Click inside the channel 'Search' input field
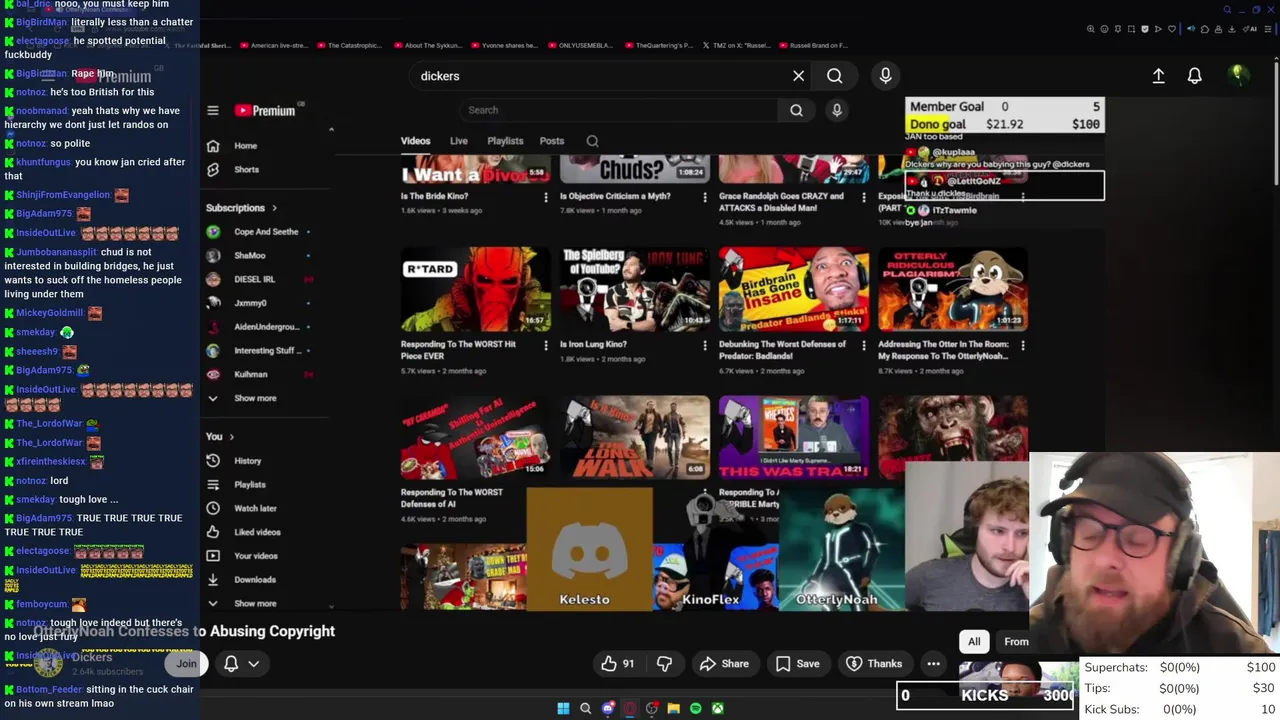The width and height of the screenshot is (1280, 720). [620, 110]
